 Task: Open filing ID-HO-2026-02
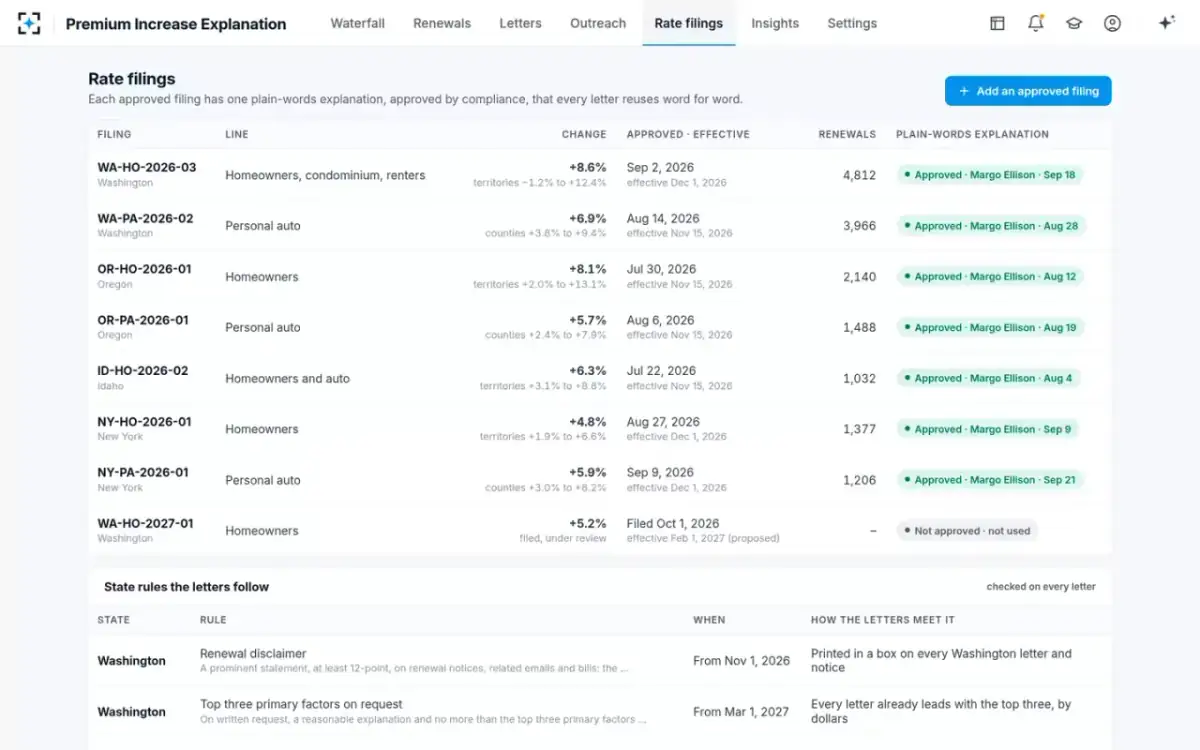click(143, 370)
